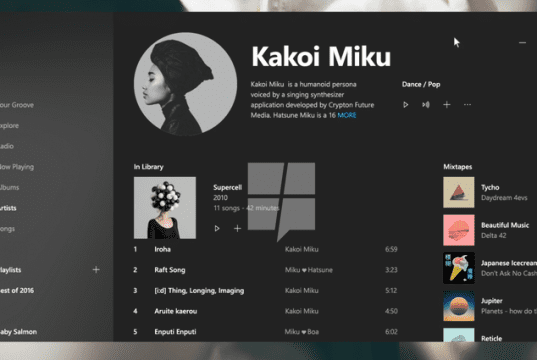The height and width of the screenshot is (360, 537).
Task: Select track 1 Iroha
Action: (x=162, y=249)
